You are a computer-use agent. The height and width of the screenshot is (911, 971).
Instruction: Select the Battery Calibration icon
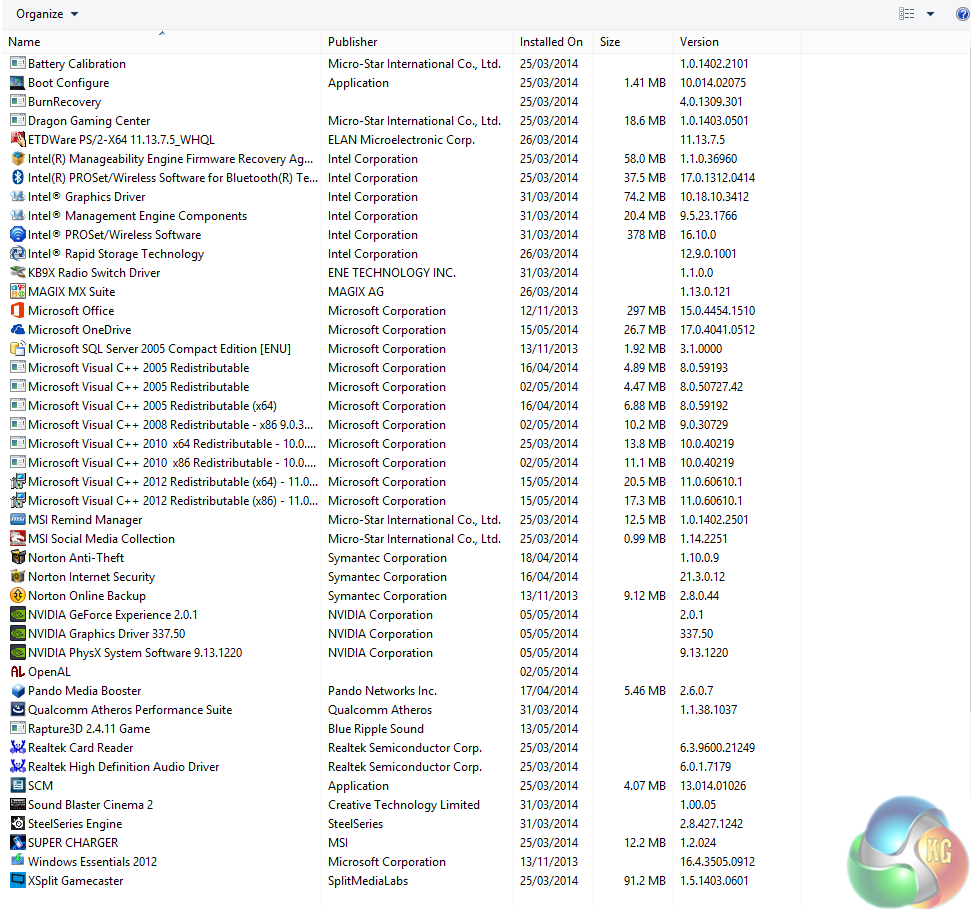[18, 63]
